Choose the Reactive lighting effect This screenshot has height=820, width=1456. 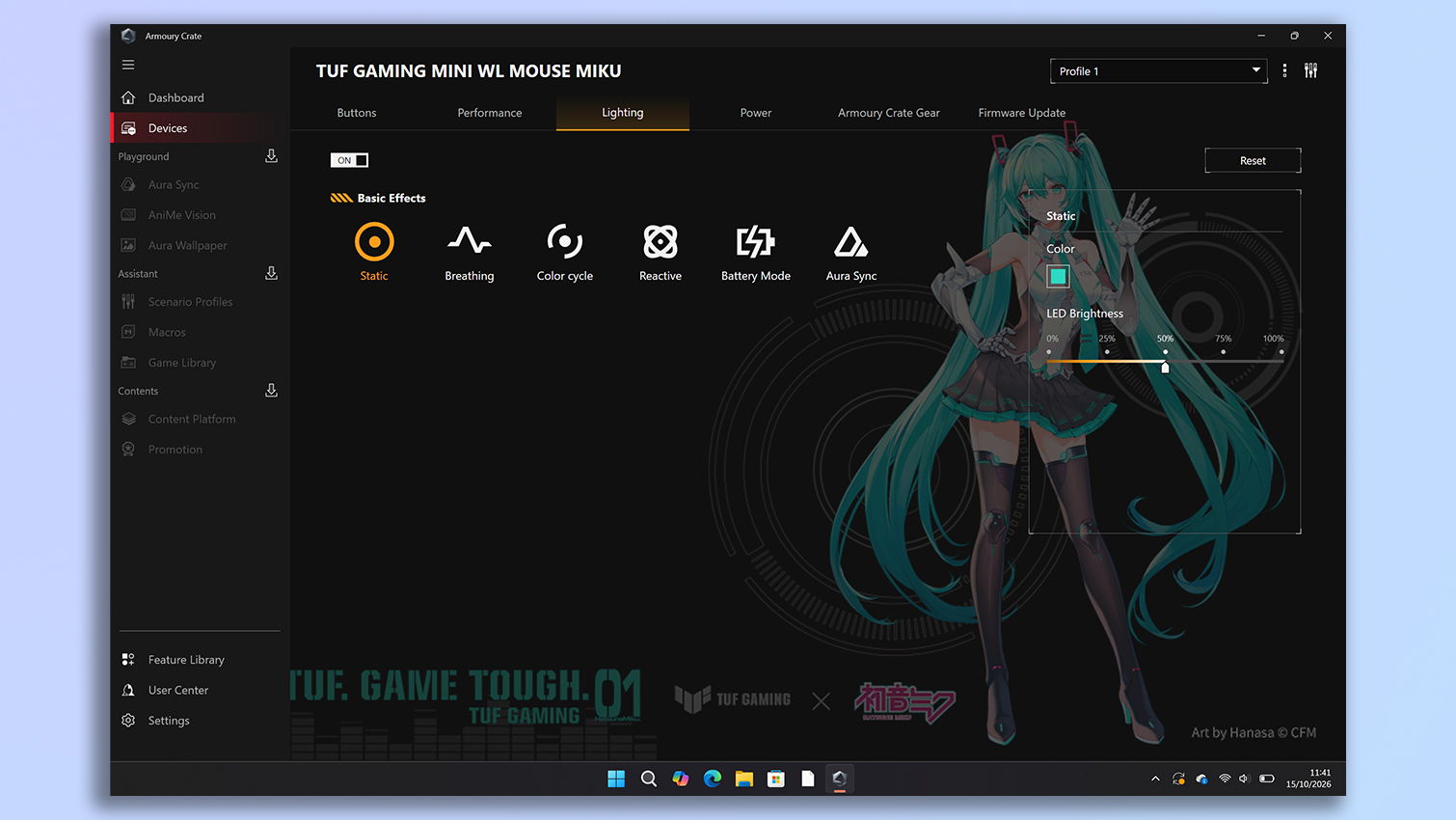coord(661,253)
